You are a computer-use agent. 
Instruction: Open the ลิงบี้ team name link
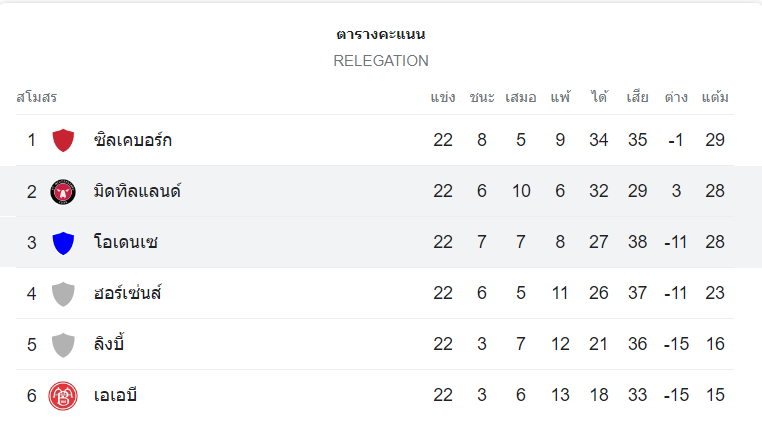pyautogui.click(x=109, y=344)
